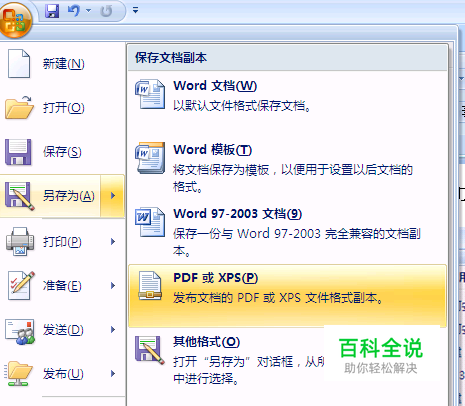This screenshot has height=406, width=465.
Task: Click description text starting 打开“另存为”对话框
Action: click(x=248, y=370)
